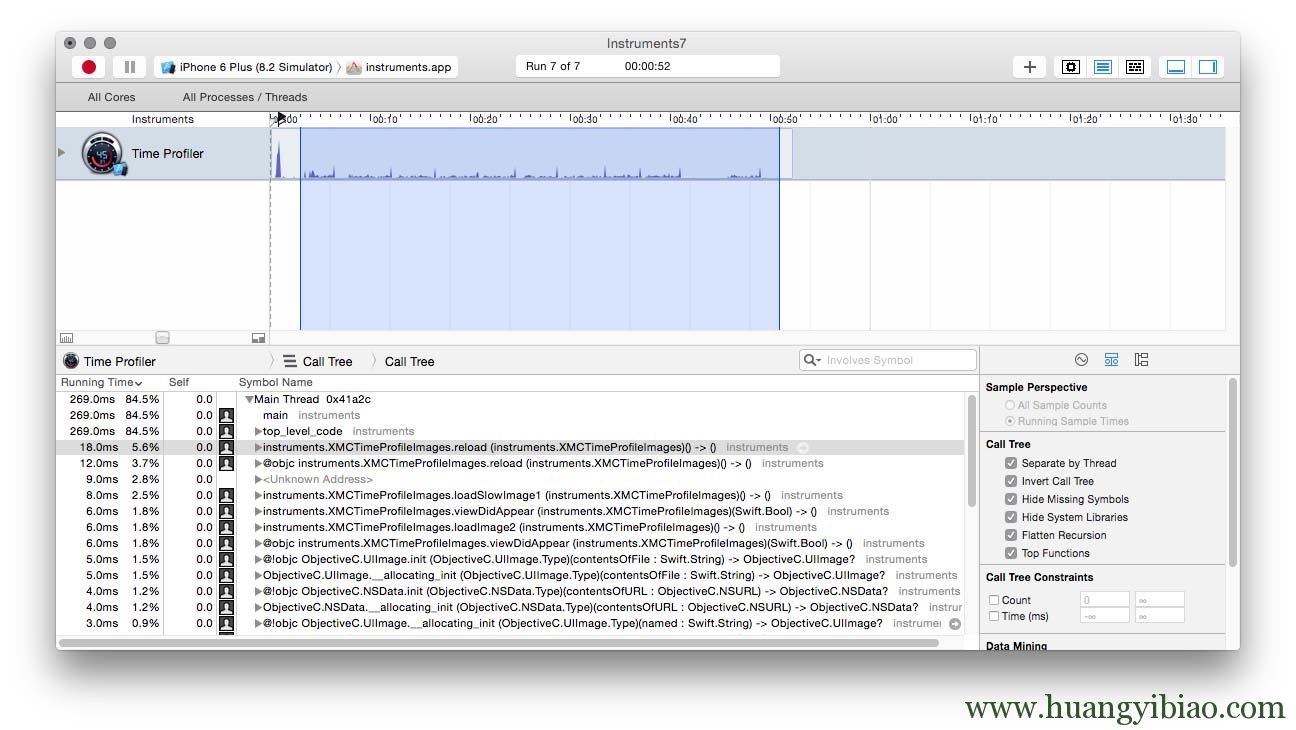
Task: Click the lined icon before the first Call Tree breadcrumb
Action: pyautogui.click(x=290, y=361)
